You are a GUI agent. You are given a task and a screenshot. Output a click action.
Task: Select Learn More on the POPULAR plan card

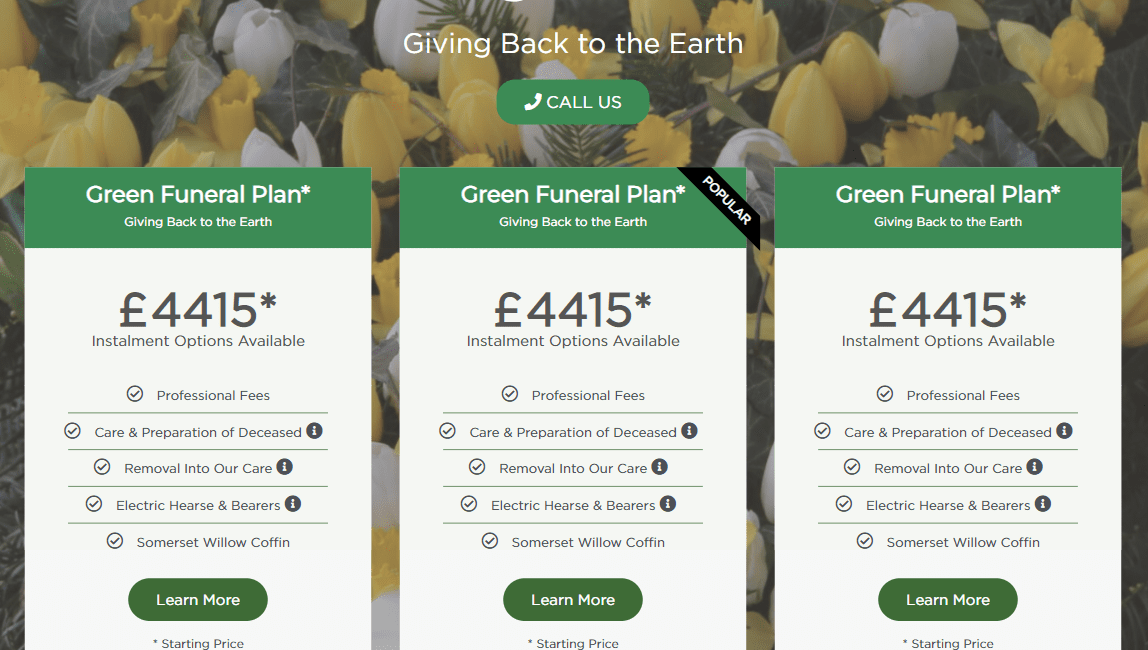click(x=573, y=599)
